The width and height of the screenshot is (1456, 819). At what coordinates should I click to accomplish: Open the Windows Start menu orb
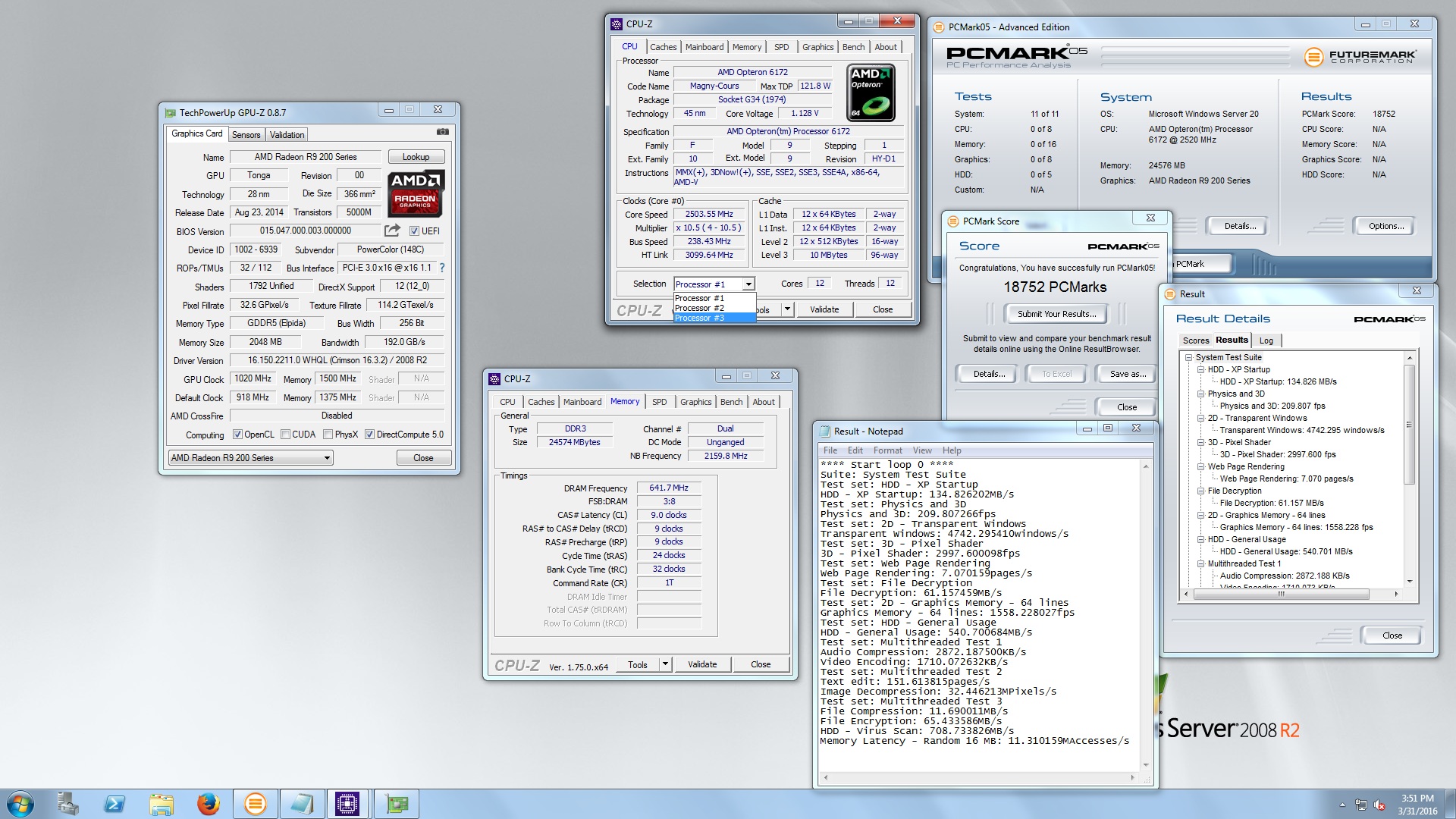tap(20, 804)
